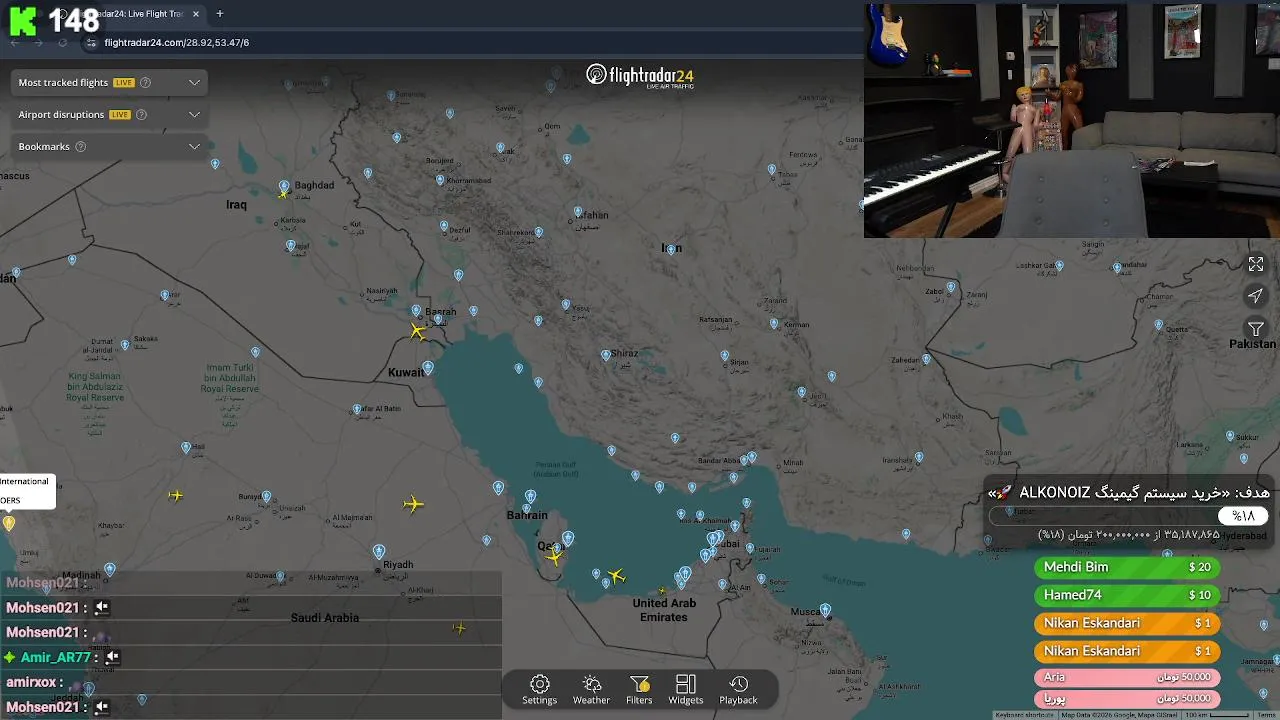The height and width of the screenshot is (720, 1280).
Task: Select the Isfahan airport pin
Action: coord(577,212)
